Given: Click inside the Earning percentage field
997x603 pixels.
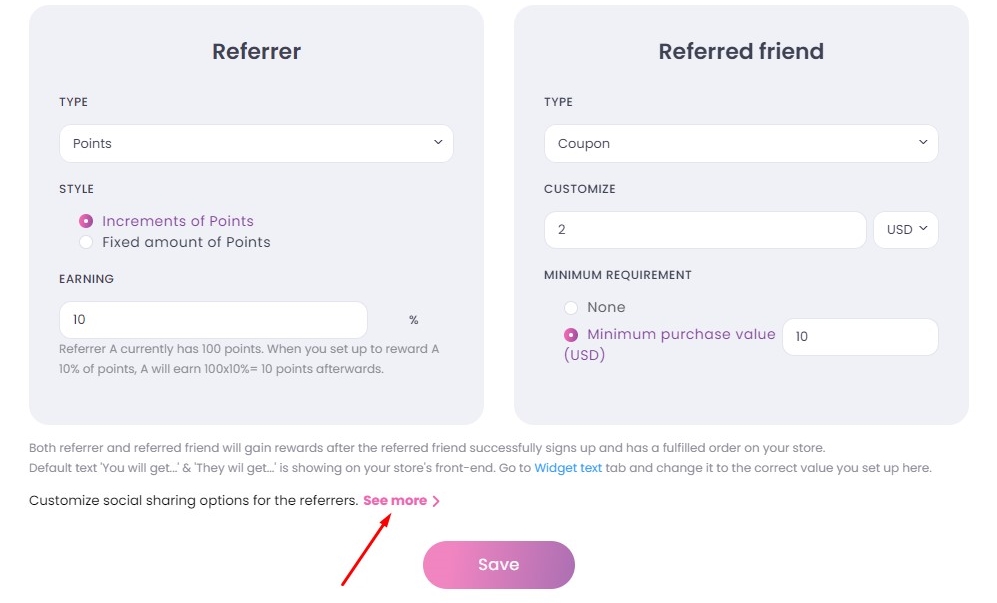Looking at the screenshot, I should (212, 319).
